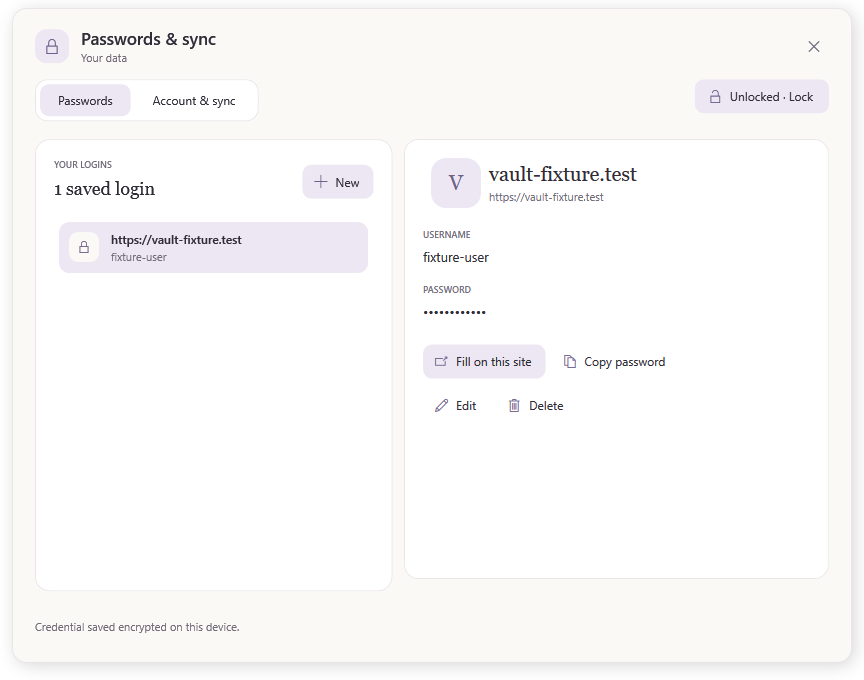Screen dimensions: 864x680
Task: Click the '1 saved login' heading
Action: point(104,189)
